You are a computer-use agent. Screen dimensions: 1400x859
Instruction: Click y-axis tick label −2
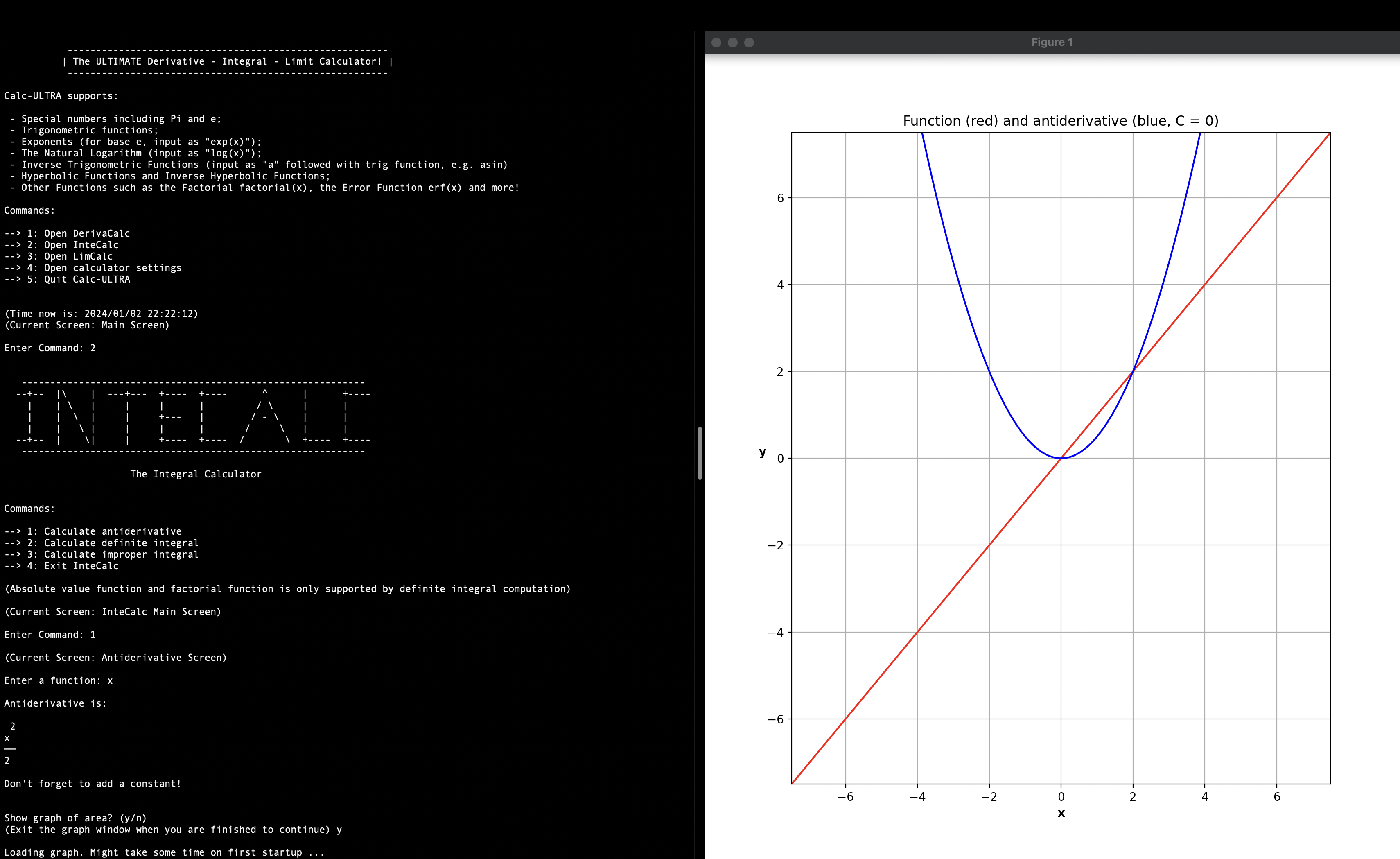(776, 545)
